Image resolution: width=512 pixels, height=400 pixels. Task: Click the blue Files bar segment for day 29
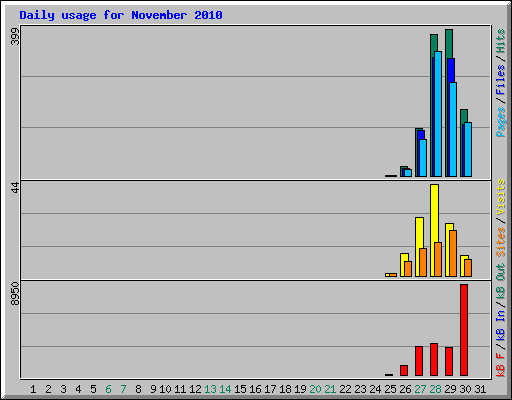pyautogui.click(x=451, y=70)
